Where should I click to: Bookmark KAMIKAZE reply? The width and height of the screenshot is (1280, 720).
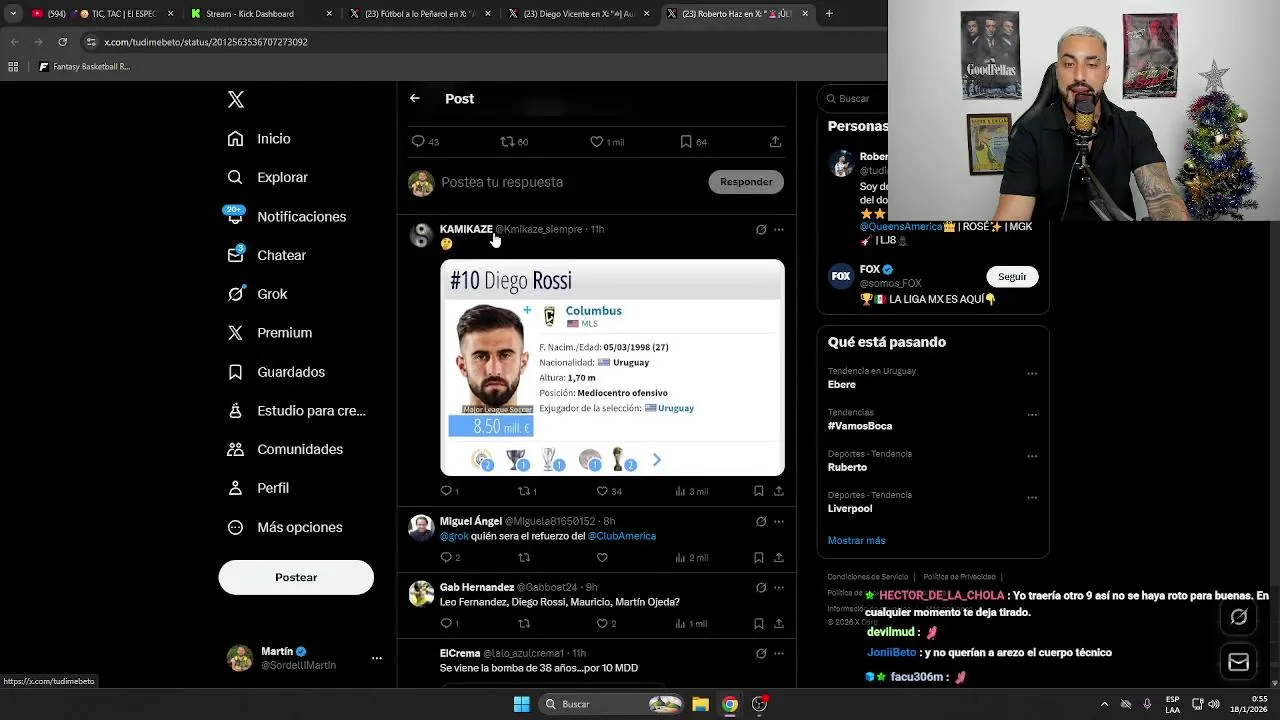(x=759, y=491)
